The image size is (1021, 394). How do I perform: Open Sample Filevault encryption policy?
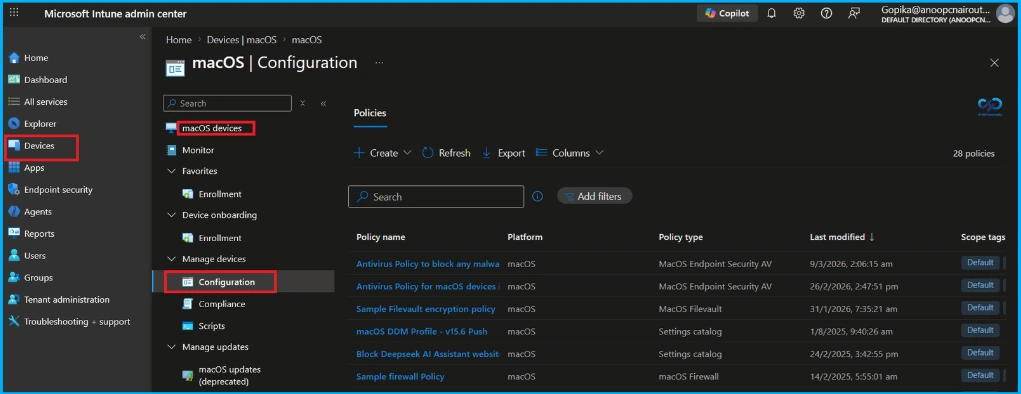tap(426, 309)
